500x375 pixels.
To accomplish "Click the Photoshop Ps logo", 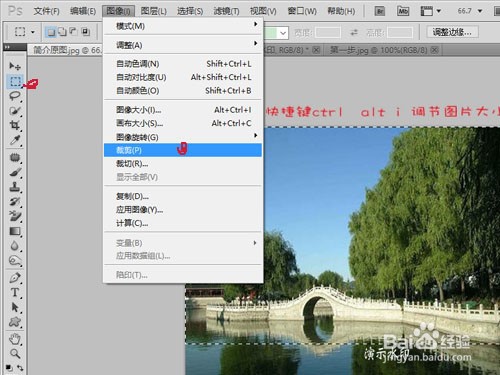I will tap(15, 11).
